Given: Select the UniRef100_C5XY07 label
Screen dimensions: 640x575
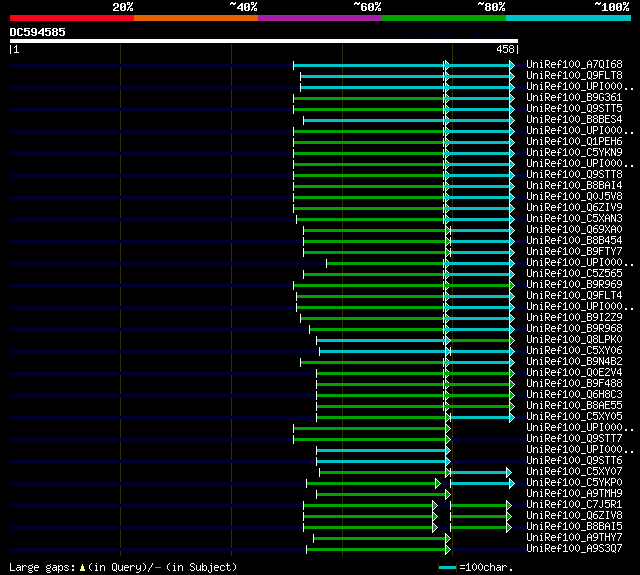Looking at the screenshot, I should tap(574, 472).
